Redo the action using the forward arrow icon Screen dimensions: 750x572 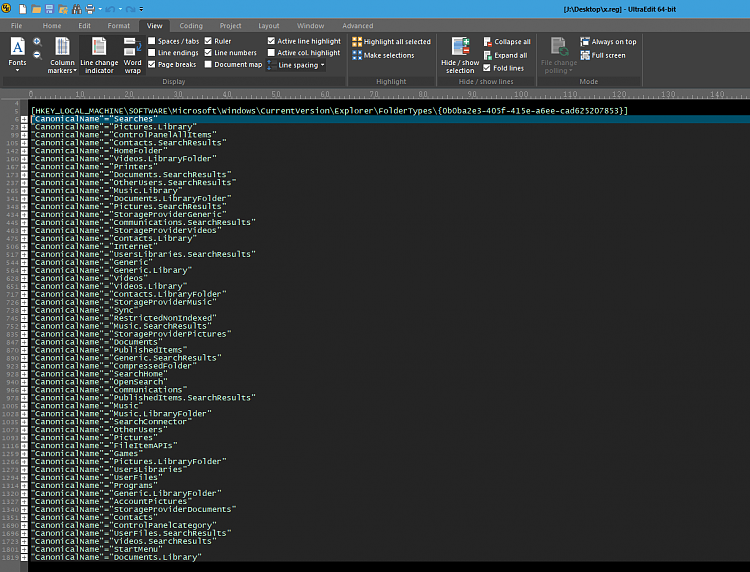click(x=132, y=9)
